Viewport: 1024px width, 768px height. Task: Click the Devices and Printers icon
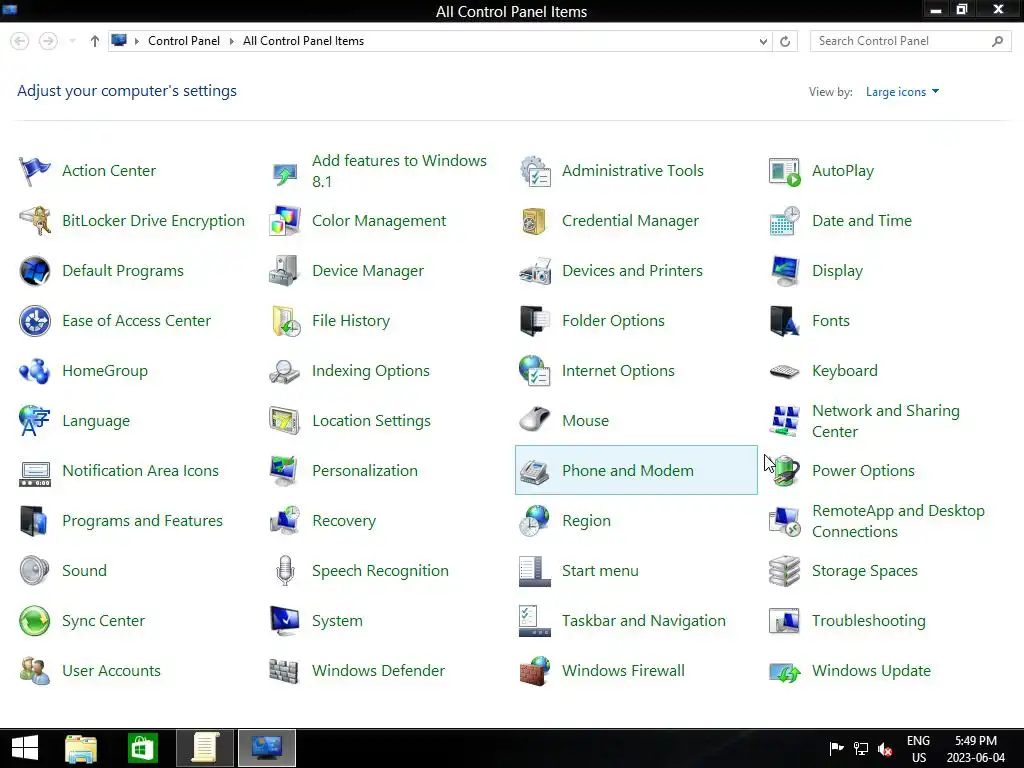tap(535, 271)
